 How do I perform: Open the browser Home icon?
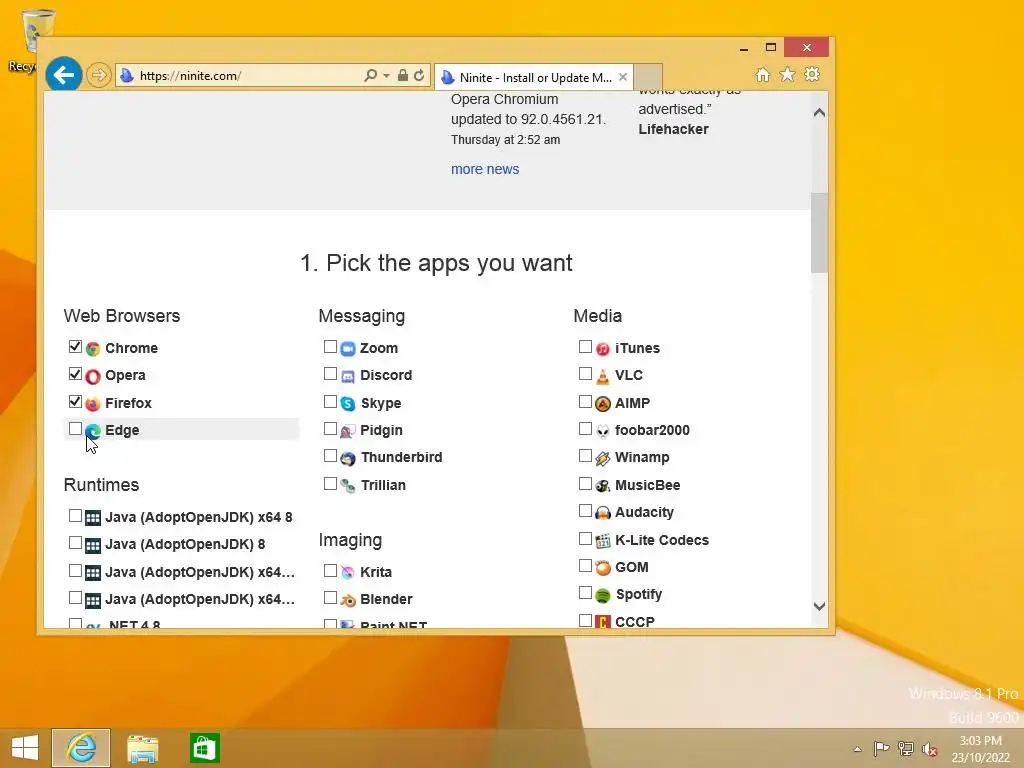point(763,74)
